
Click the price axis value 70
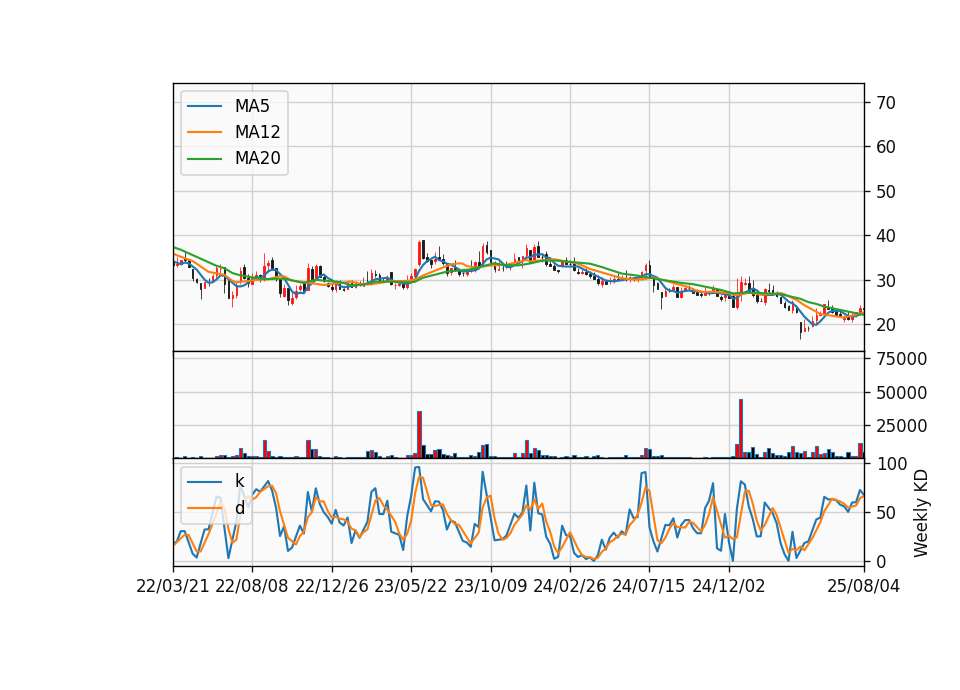pyautogui.click(x=885, y=103)
